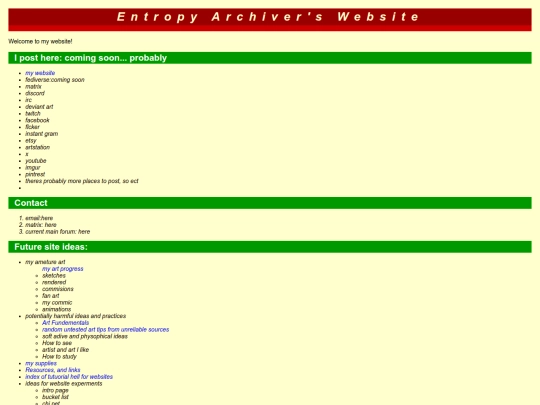
Task: Open the 'my art progress' link
Action: [63, 269]
